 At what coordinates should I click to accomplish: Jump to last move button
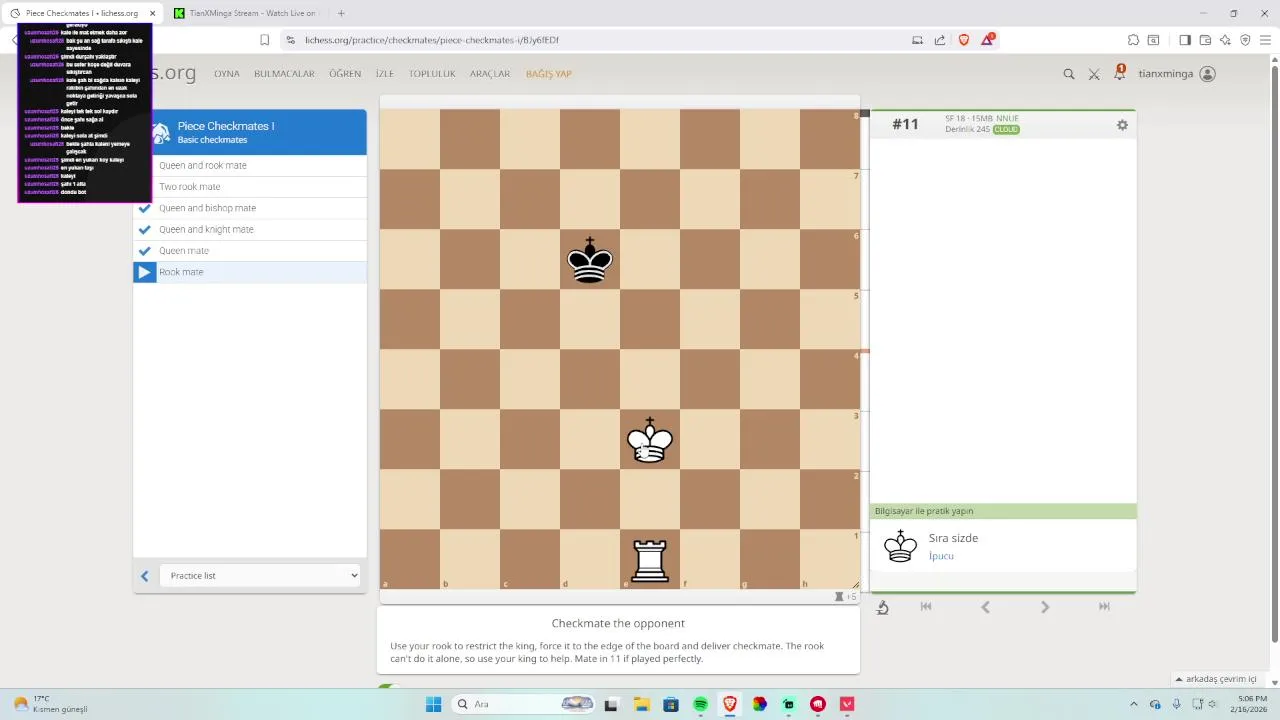point(1104,607)
